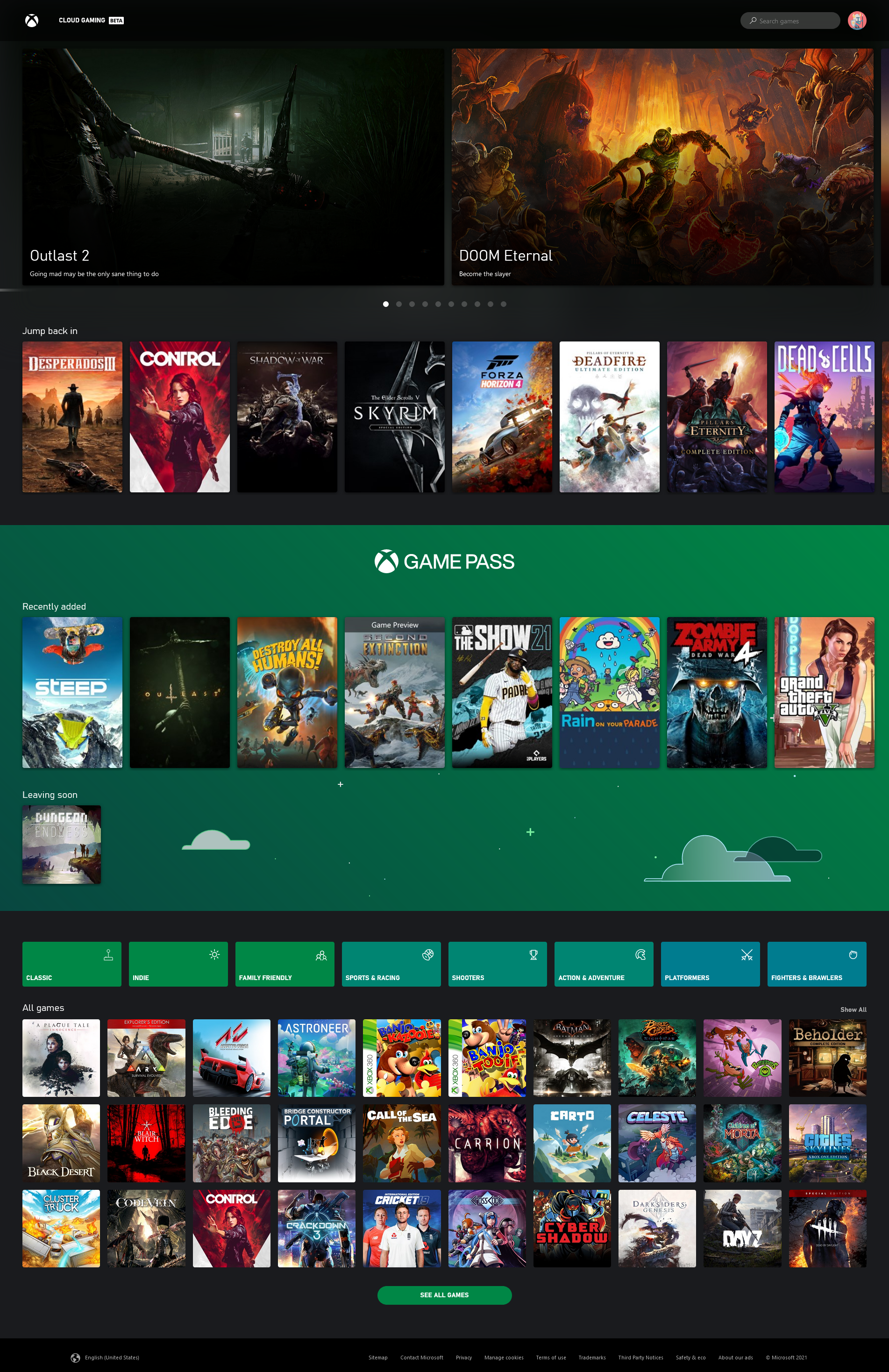Click the Search games field
Viewport: 889px width, 1372px height.
click(790, 21)
